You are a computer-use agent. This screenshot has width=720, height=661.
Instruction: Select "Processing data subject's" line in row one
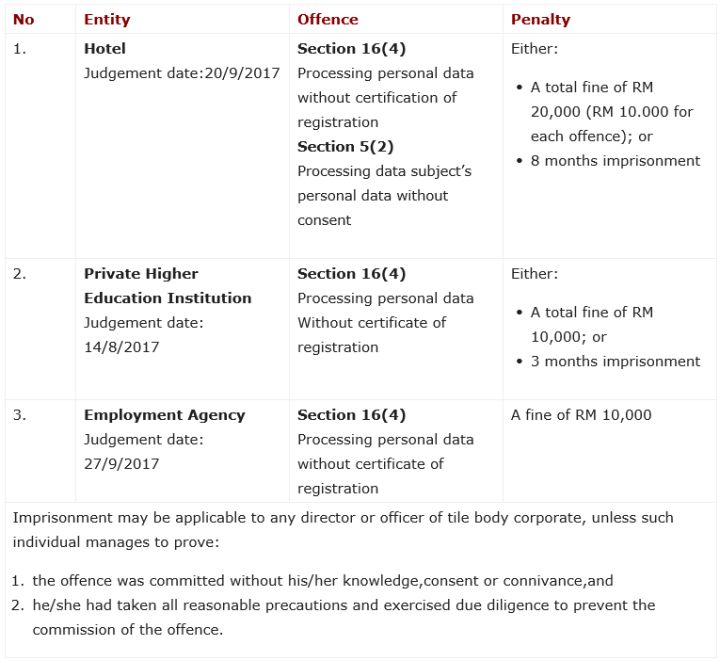tap(384, 171)
